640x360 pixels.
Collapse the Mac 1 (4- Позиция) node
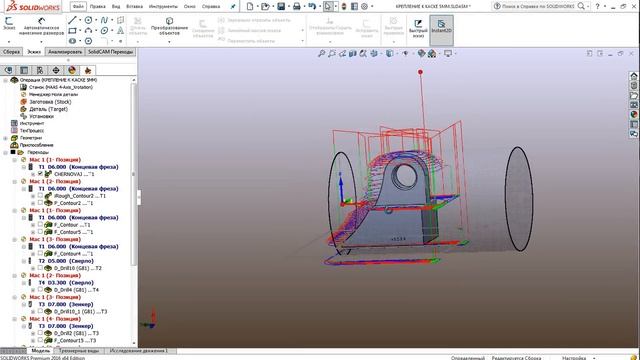pyautogui.click(x=15, y=319)
